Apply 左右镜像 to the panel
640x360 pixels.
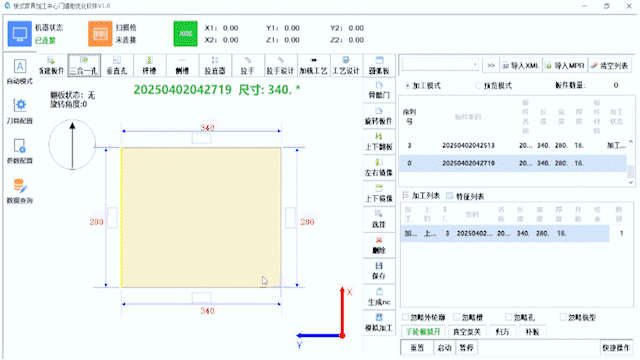pyautogui.click(x=379, y=167)
